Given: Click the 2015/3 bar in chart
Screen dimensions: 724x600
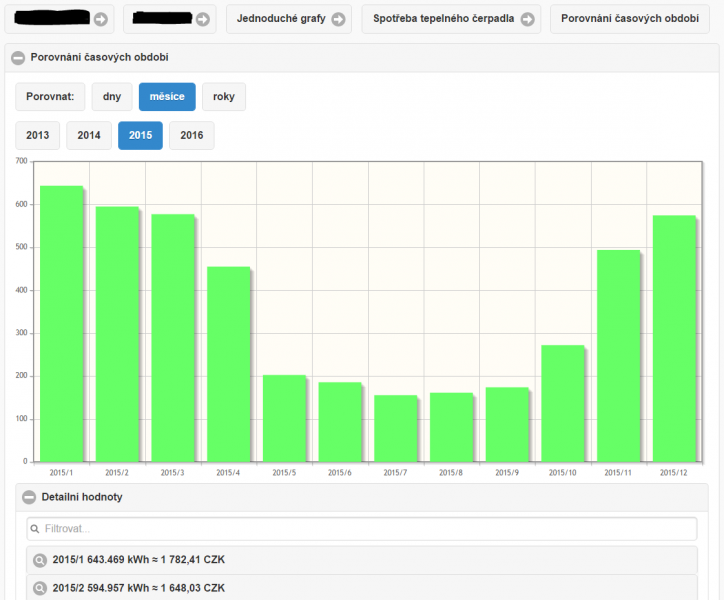Looking at the screenshot, I should [173, 338].
